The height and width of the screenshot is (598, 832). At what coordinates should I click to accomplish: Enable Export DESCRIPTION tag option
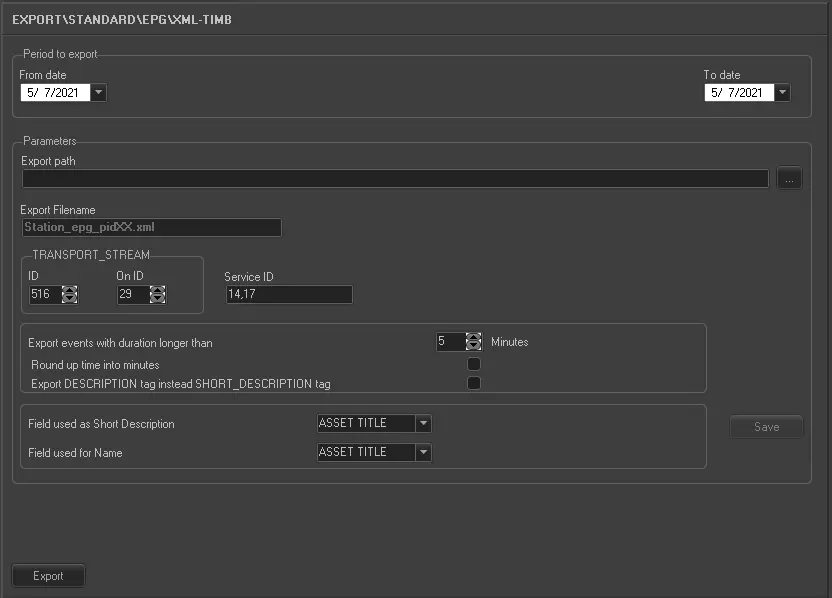[474, 383]
